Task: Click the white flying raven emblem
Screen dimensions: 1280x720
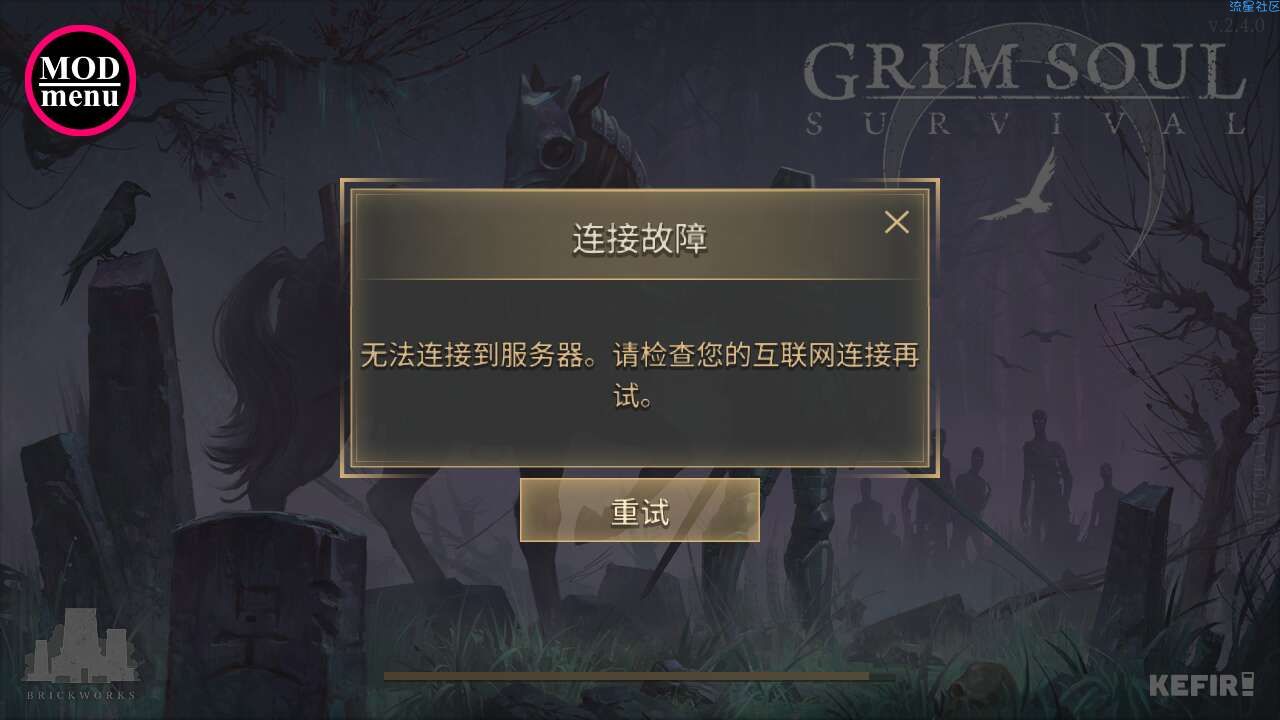Action: tap(1019, 188)
